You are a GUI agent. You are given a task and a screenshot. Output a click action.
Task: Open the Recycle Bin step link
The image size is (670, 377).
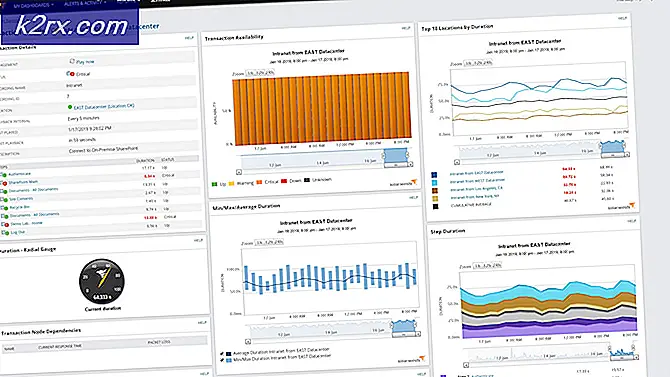click(x=20, y=207)
